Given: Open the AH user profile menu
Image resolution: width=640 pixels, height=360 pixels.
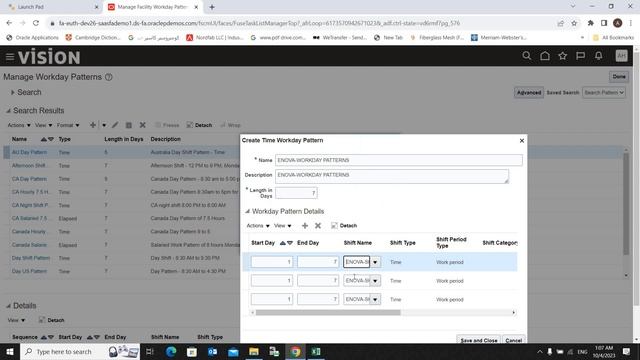Looking at the screenshot, I should click(621, 56).
